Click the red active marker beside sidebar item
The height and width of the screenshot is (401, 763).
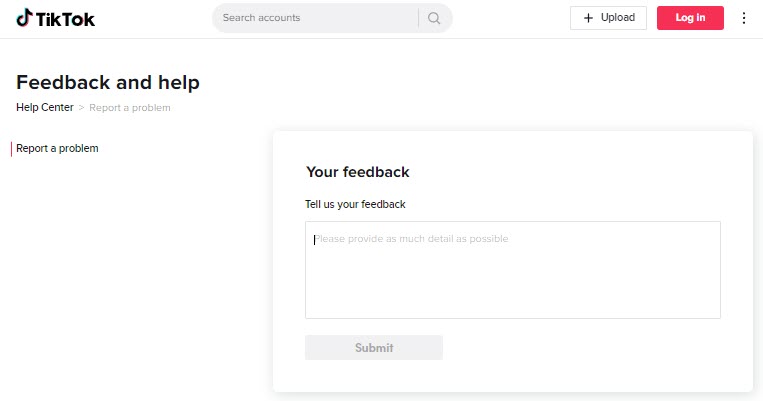click(x=11, y=149)
